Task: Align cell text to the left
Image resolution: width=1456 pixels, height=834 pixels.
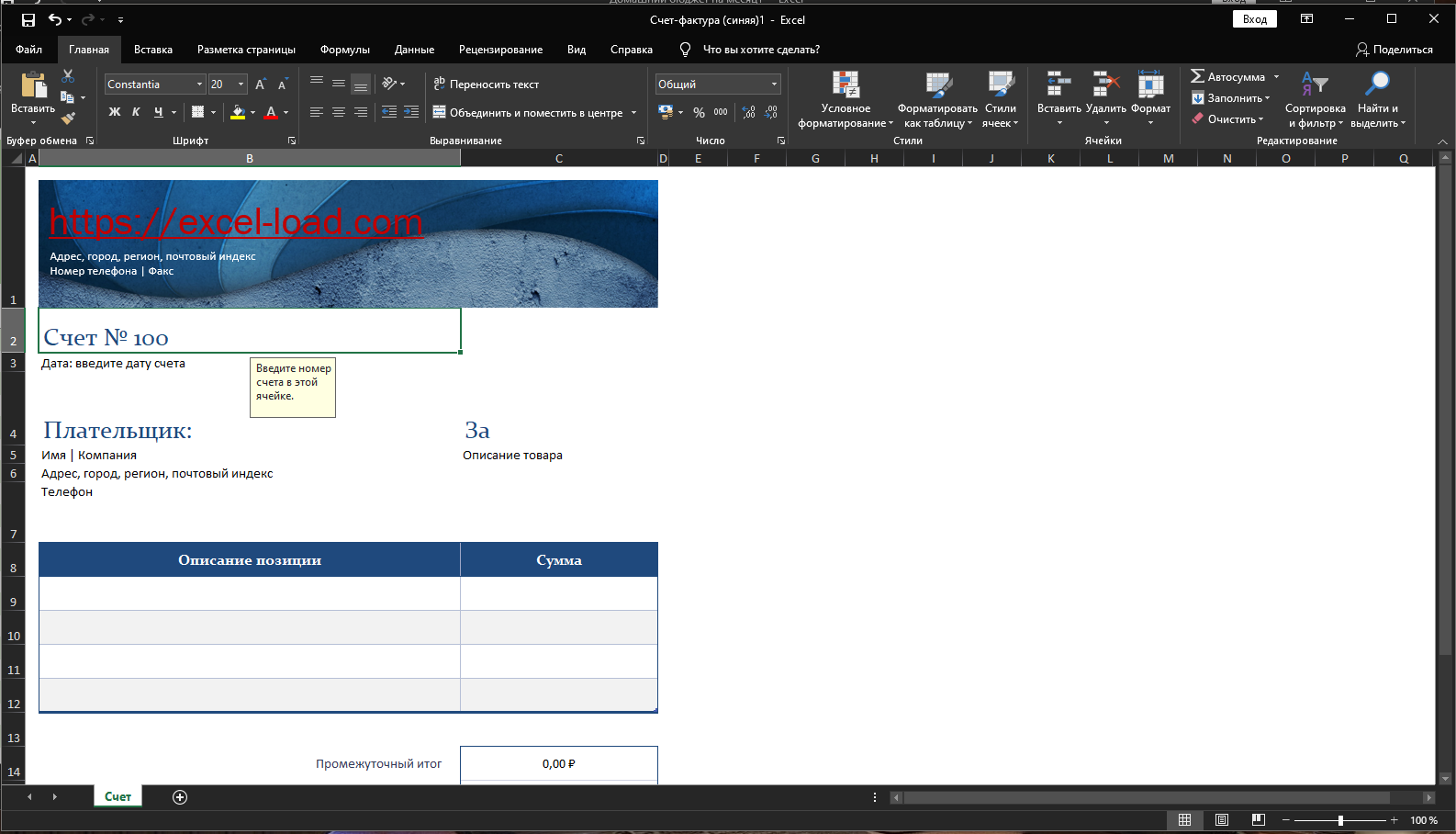Action: pos(317,112)
